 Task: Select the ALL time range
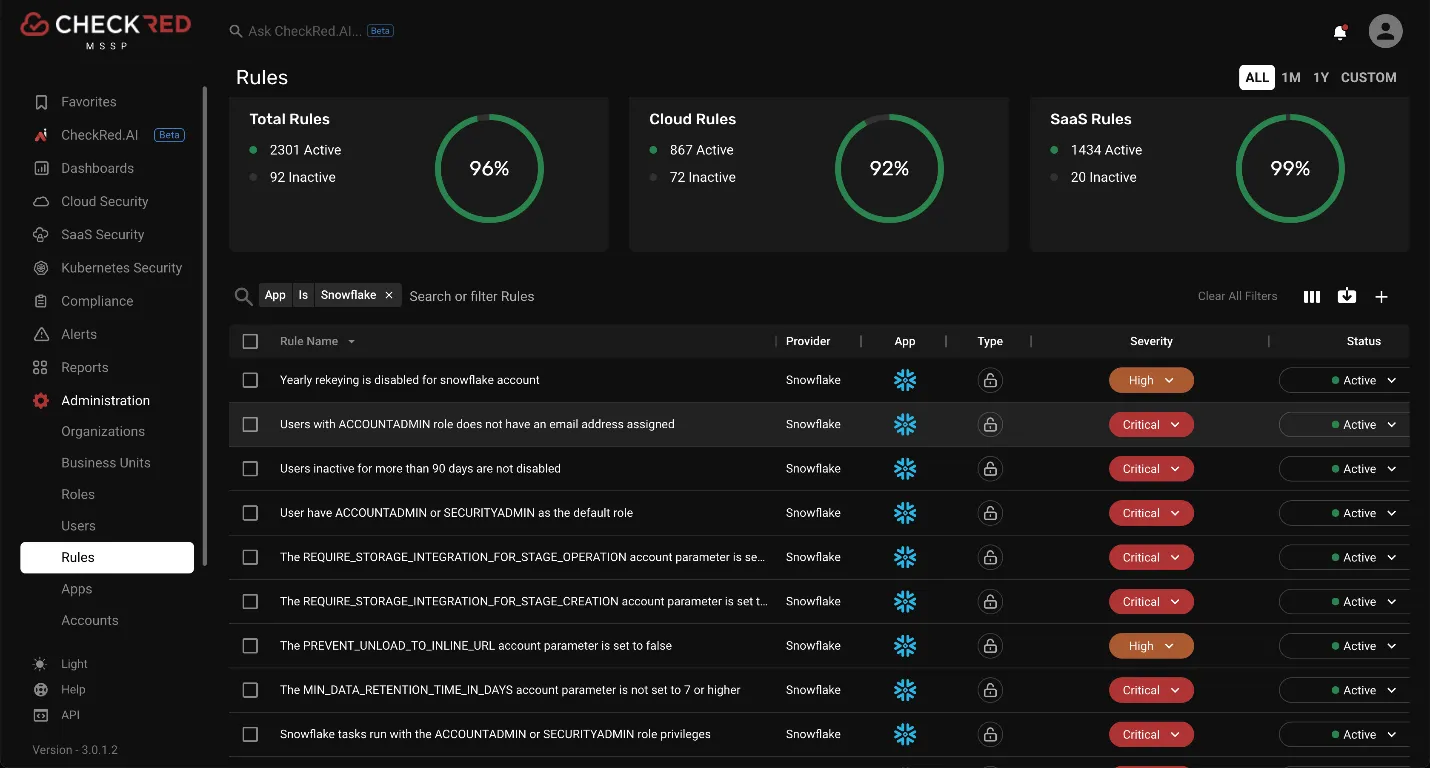click(x=1257, y=77)
